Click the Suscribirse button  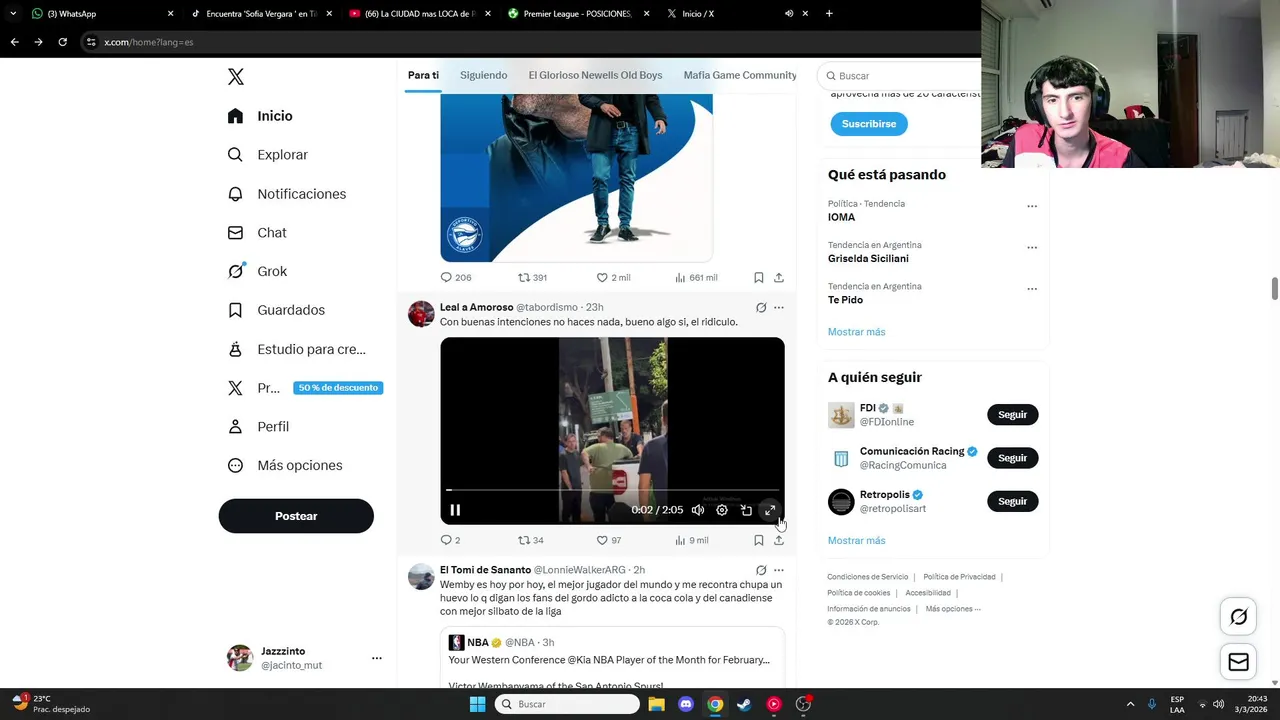[869, 124]
